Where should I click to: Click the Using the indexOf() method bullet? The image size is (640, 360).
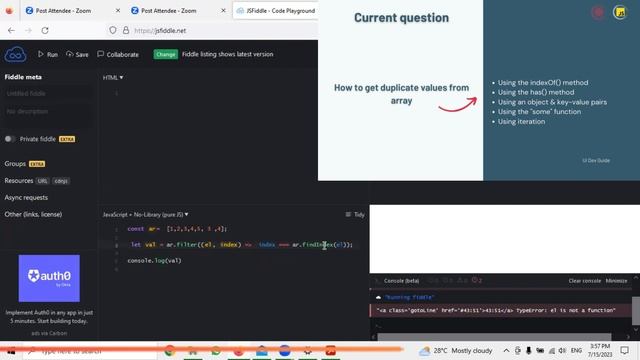pos(543,82)
